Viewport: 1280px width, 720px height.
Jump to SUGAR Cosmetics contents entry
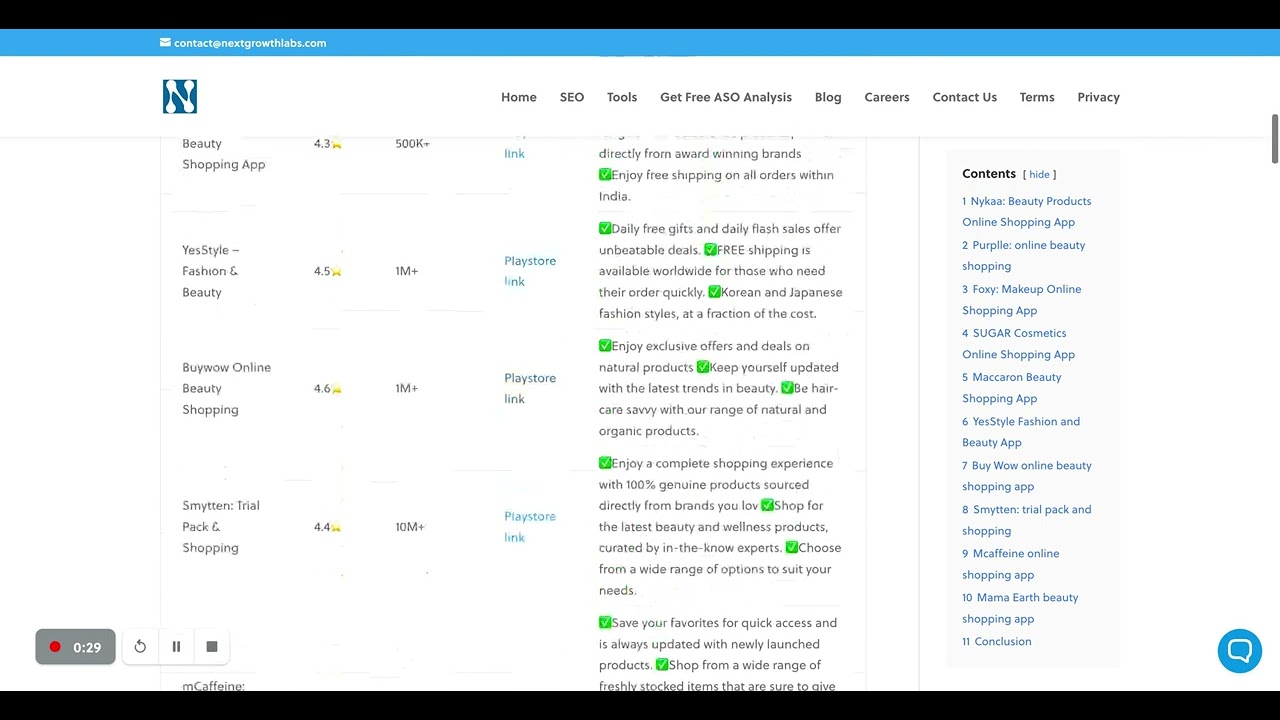point(1019,344)
